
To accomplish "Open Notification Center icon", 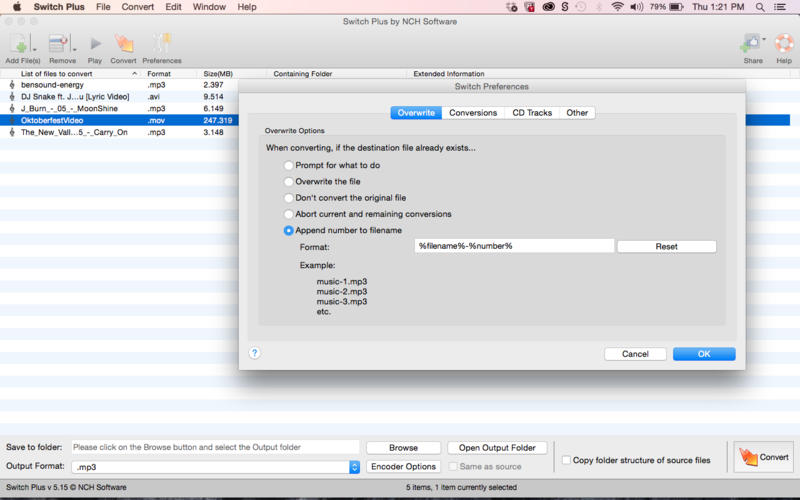I will point(780,7).
